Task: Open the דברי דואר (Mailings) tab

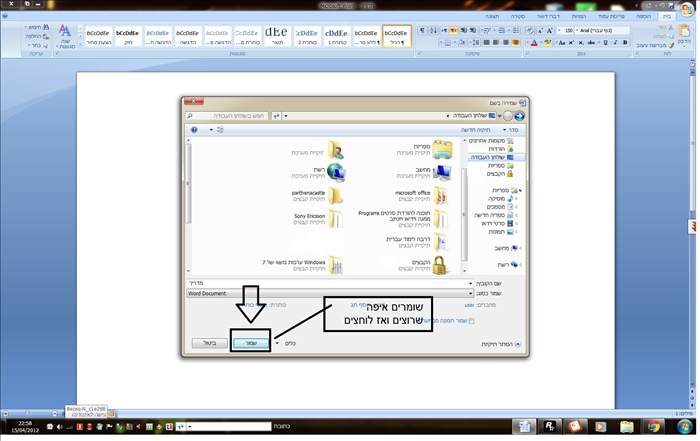Action: (548, 16)
